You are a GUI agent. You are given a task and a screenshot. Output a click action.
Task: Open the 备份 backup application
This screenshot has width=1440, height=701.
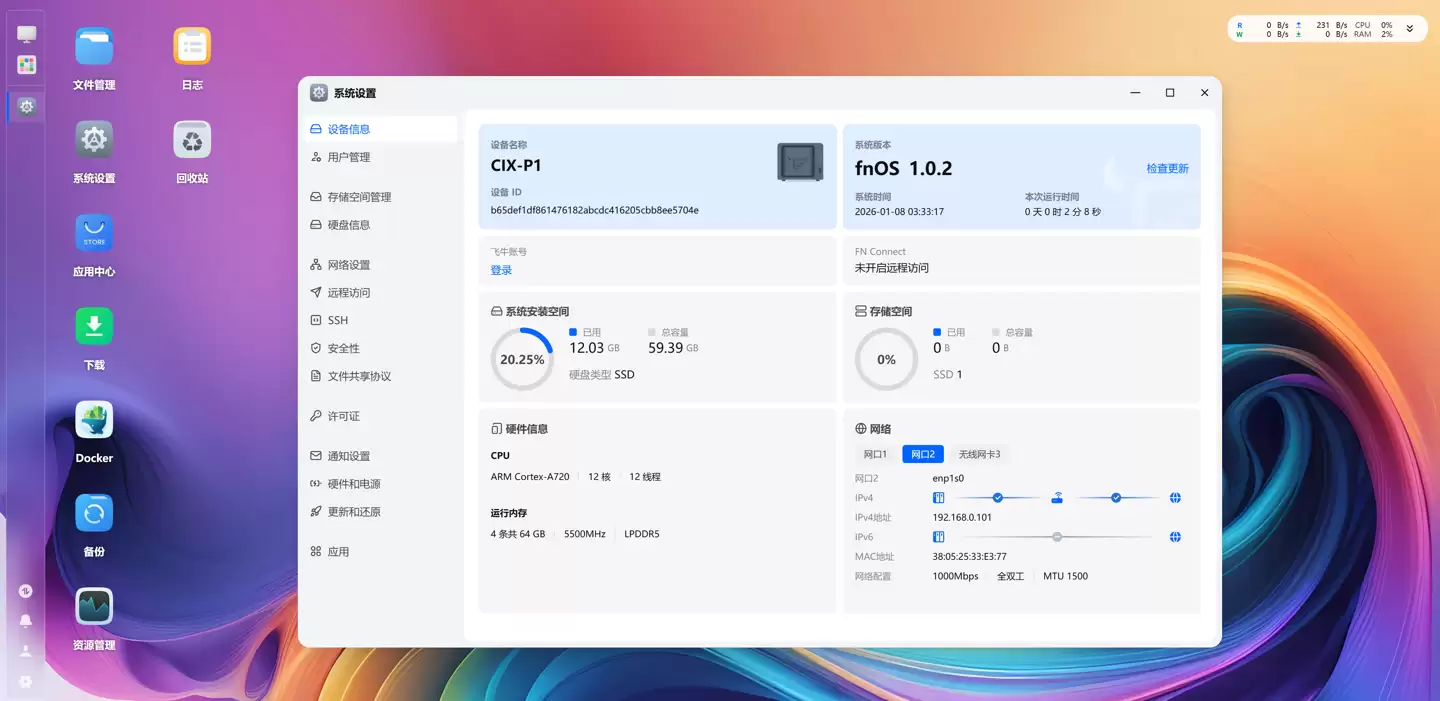[x=93, y=512]
